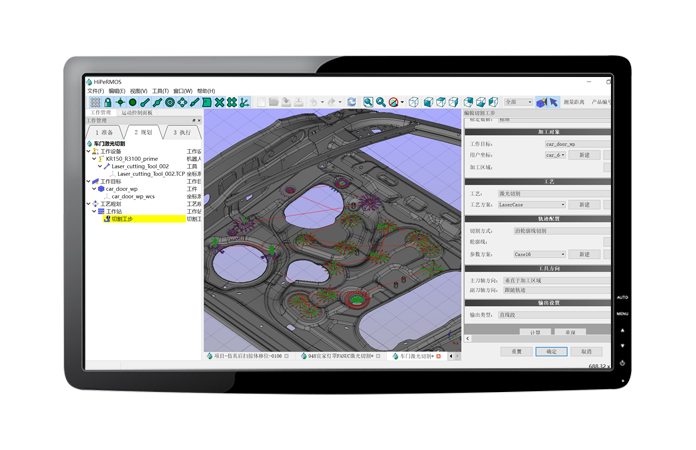This screenshot has width=696, height=450.
Task: Select the highlighted yellow cutting step row
Action: pyautogui.click(x=144, y=219)
